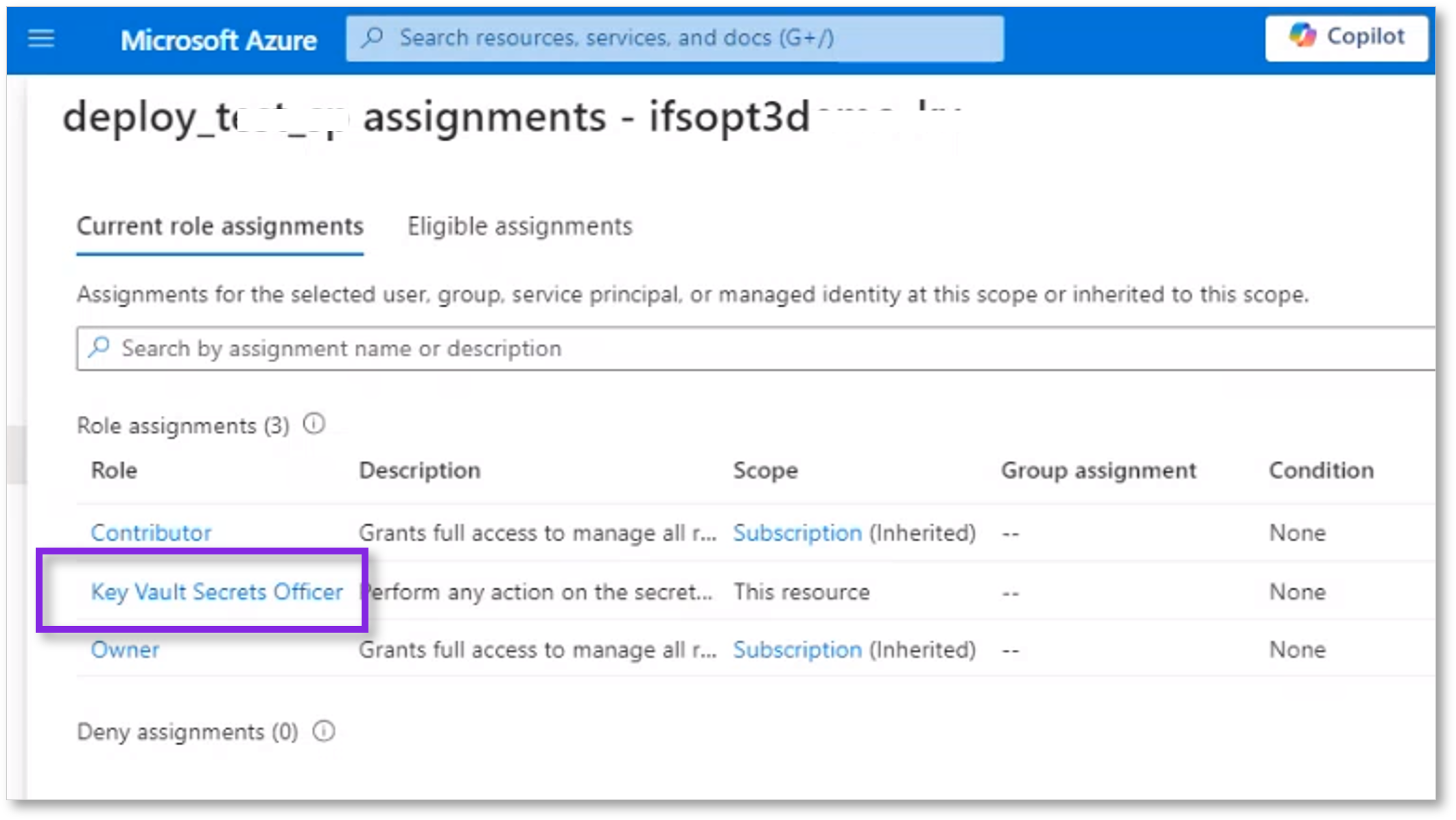
Task: Show info tooltip for Deny assignments (0)
Action: [324, 731]
